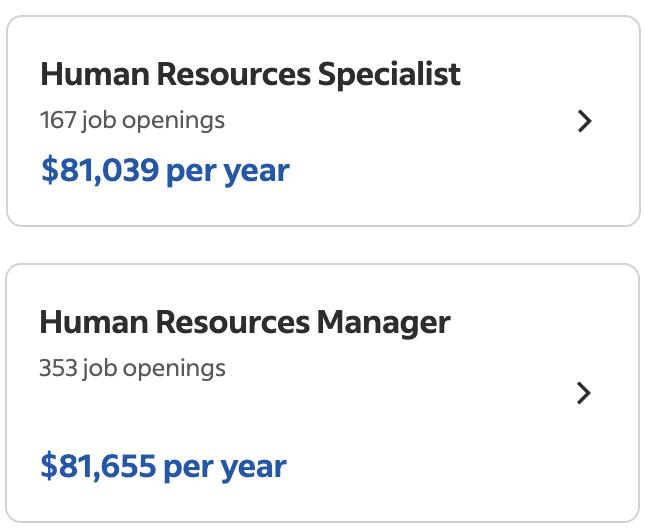Image resolution: width=645 pixels, height=529 pixels.
Task: Expand Human Resources Specialist details arrow
Action: 585,121
